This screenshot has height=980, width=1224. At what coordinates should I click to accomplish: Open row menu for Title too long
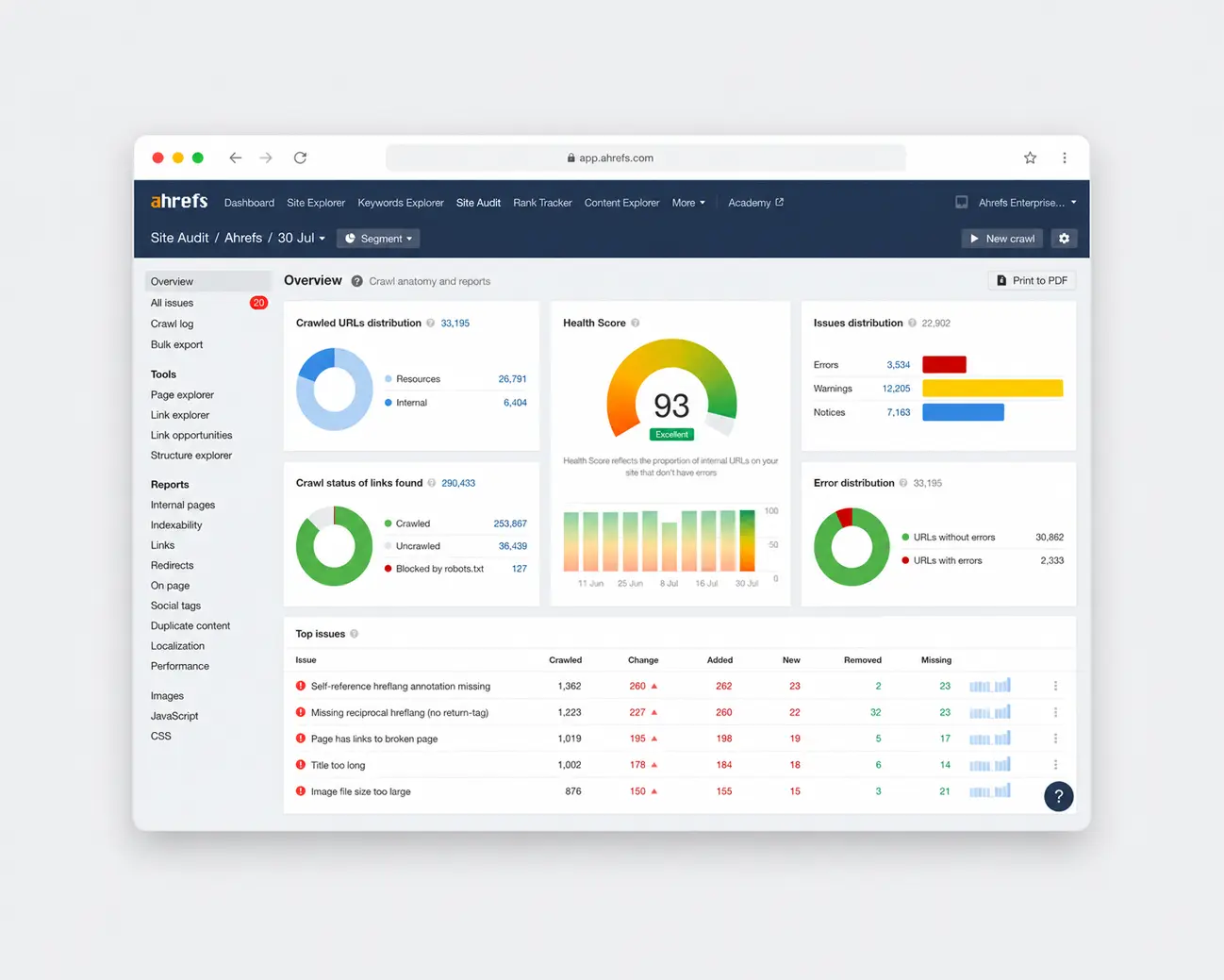(1055, 765)
